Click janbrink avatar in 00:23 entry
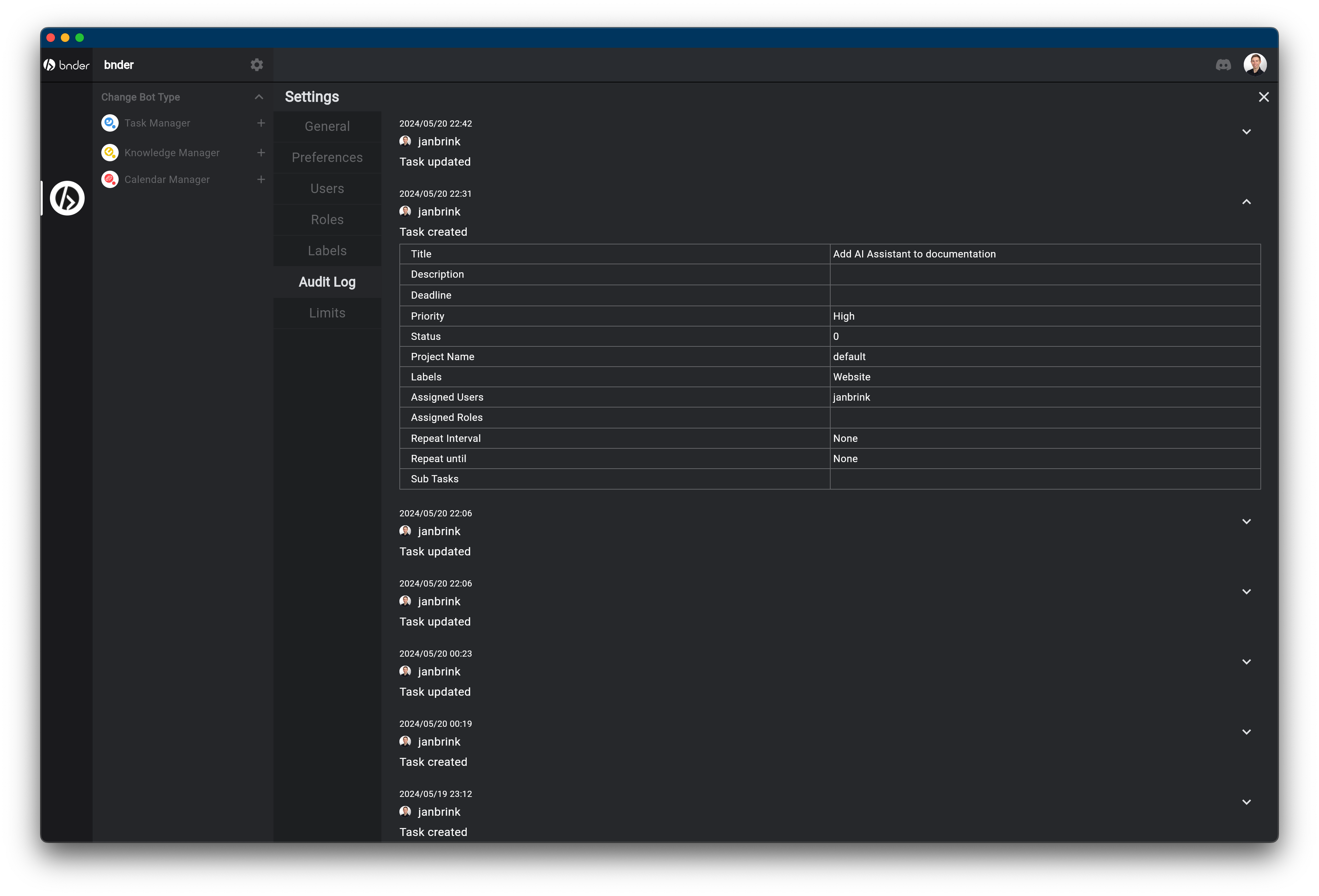Viewport: 1319px width, 896px height. [405, 671]
